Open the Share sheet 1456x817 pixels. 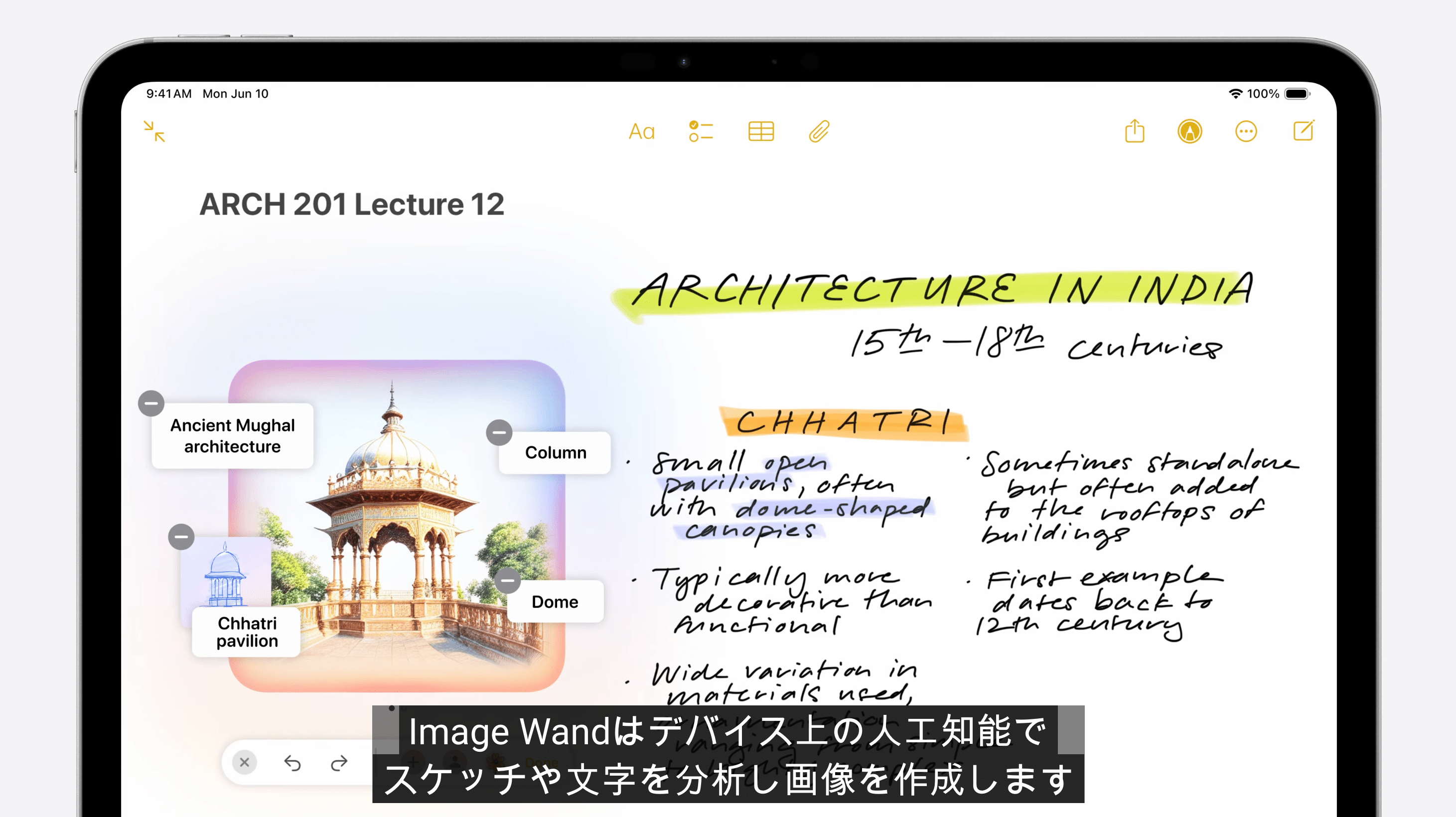(1135, 132)
